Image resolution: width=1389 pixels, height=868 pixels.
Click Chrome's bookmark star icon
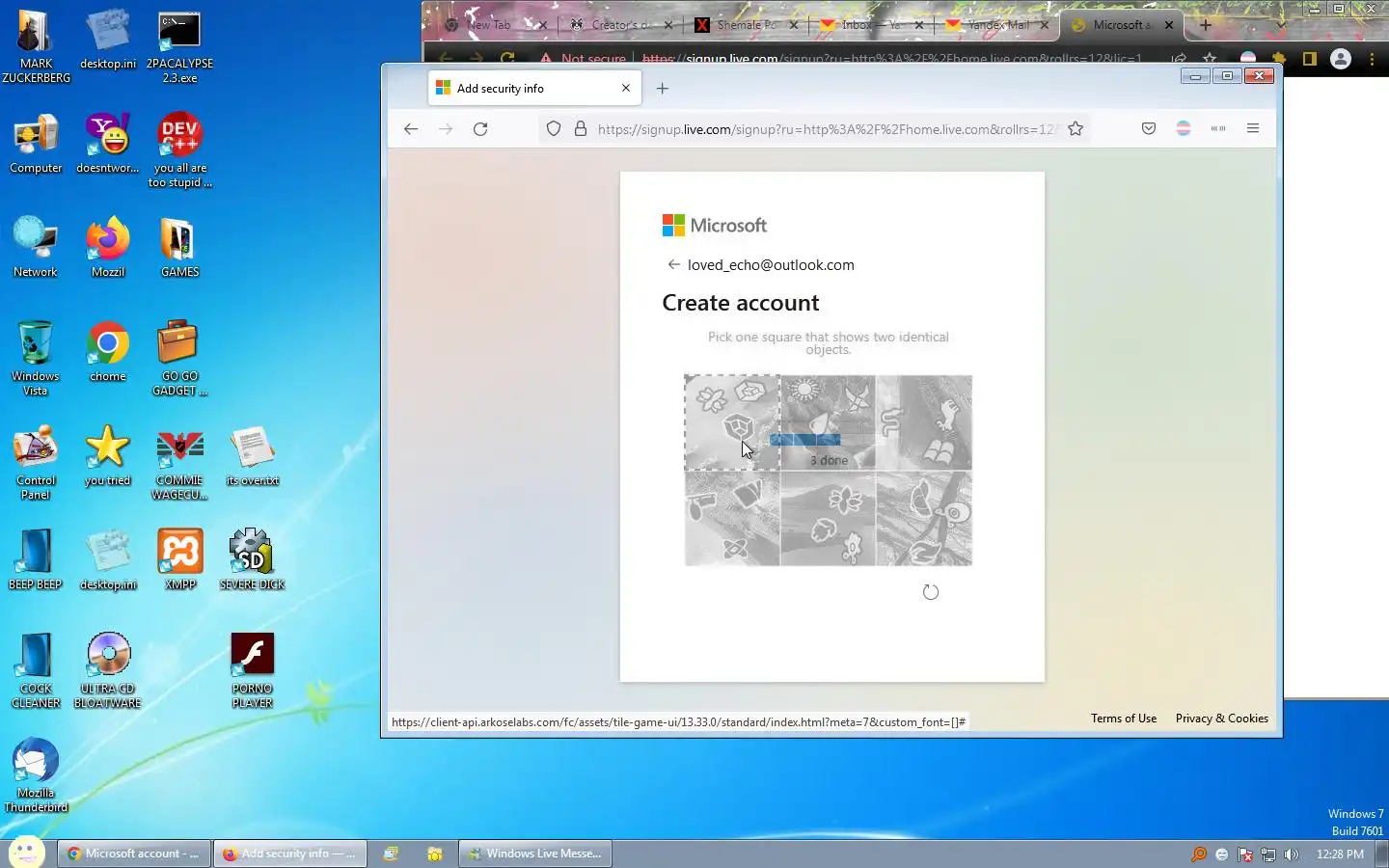pyautogui.click(x=1210, y=58)
